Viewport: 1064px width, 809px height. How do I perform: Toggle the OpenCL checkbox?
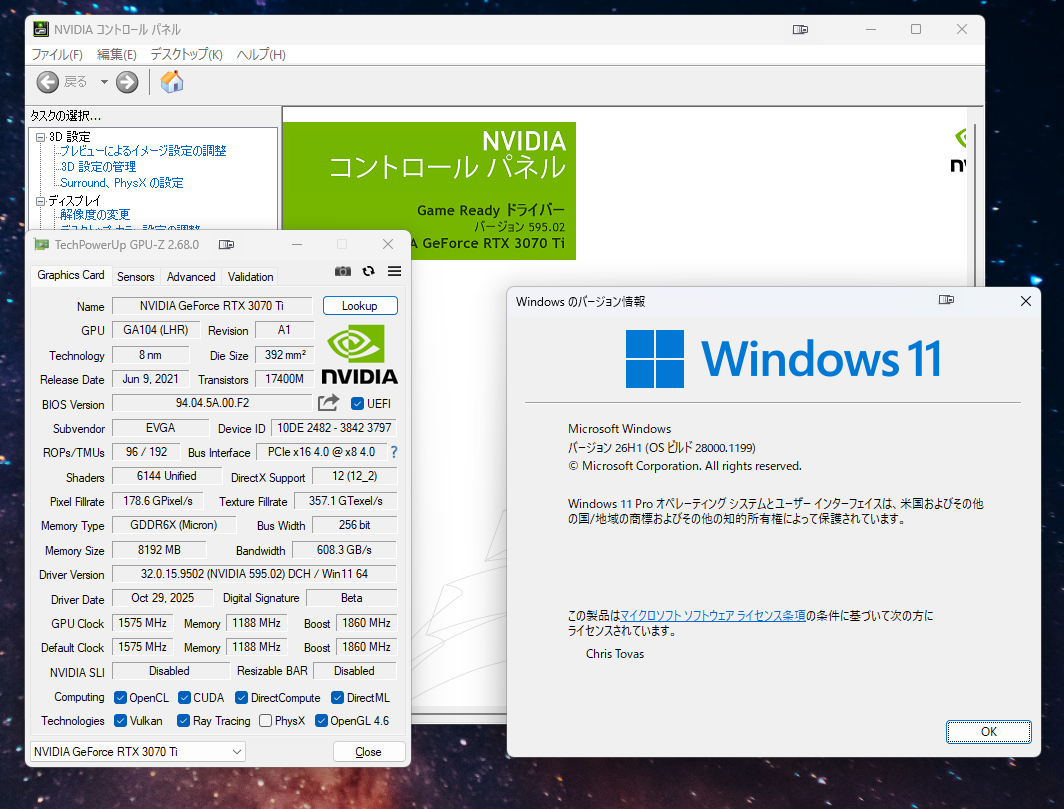(121, 698)
